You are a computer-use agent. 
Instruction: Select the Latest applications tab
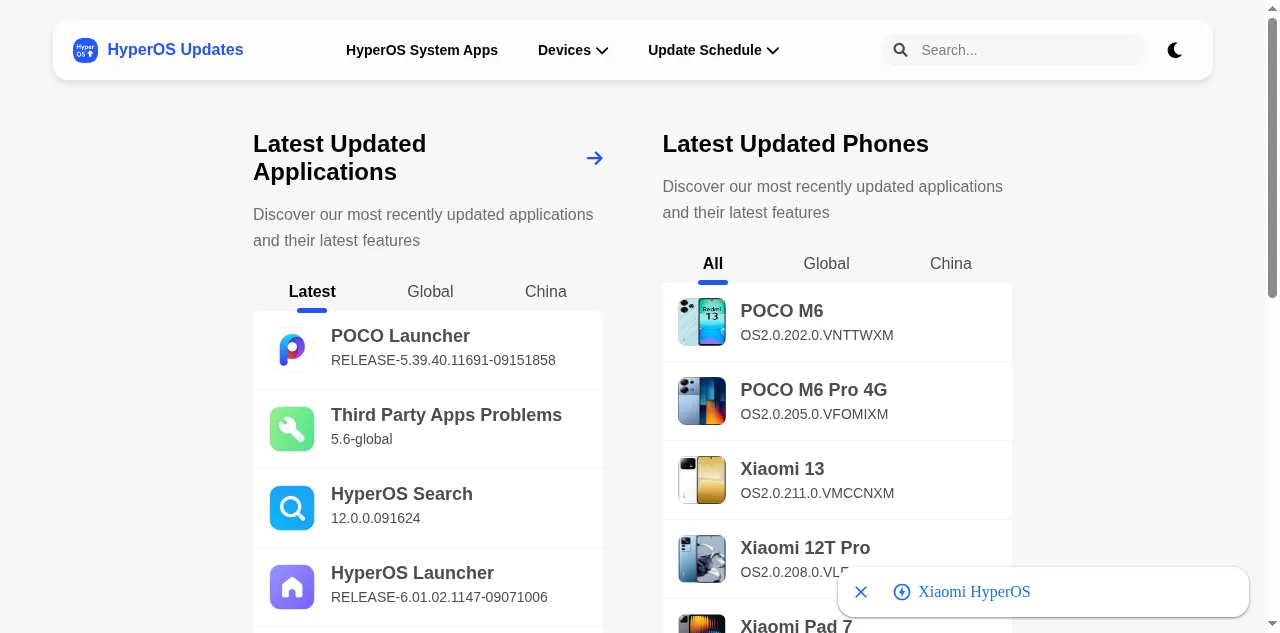[x=312, y=292]
